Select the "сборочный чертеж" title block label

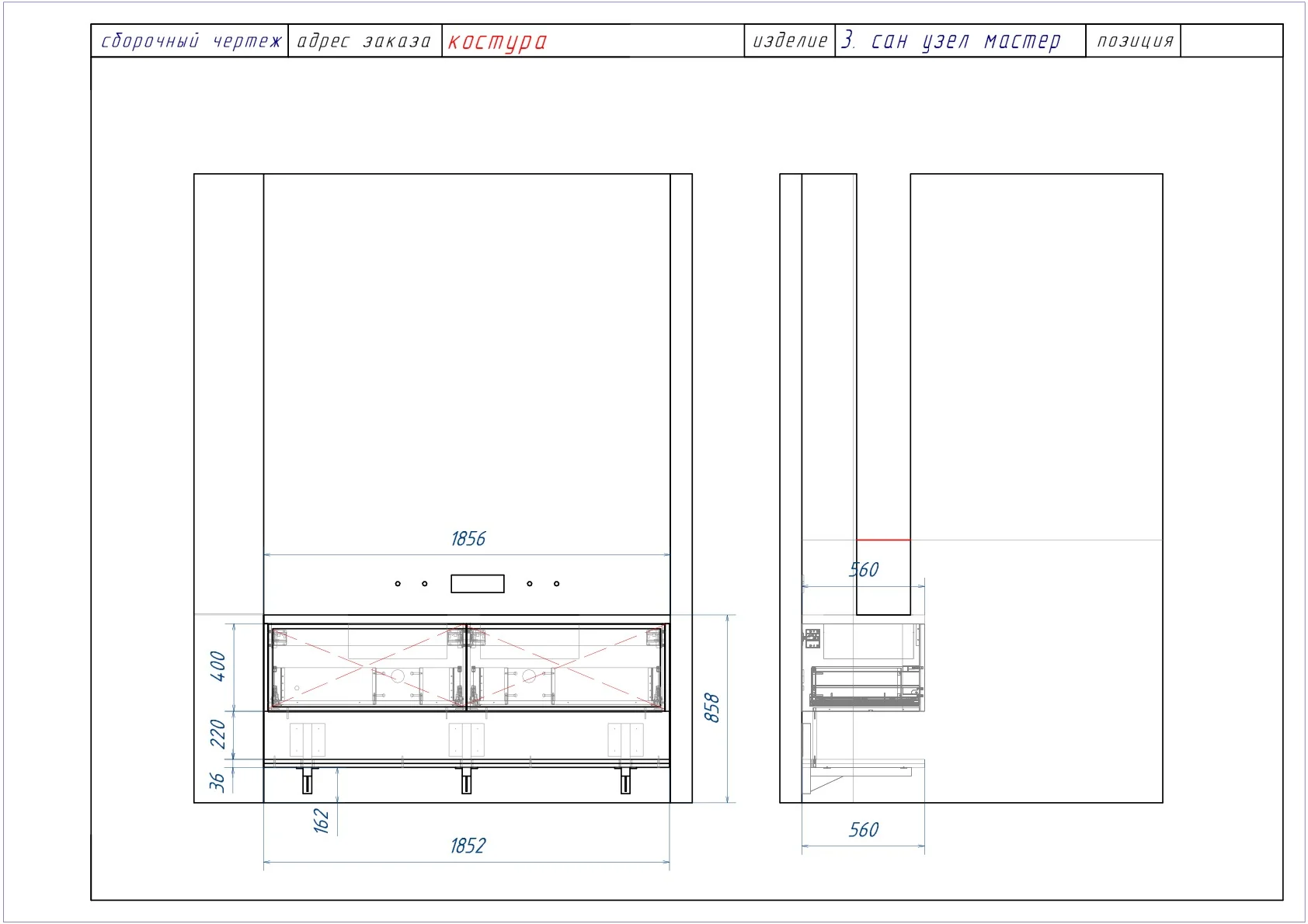click(191, 41)
